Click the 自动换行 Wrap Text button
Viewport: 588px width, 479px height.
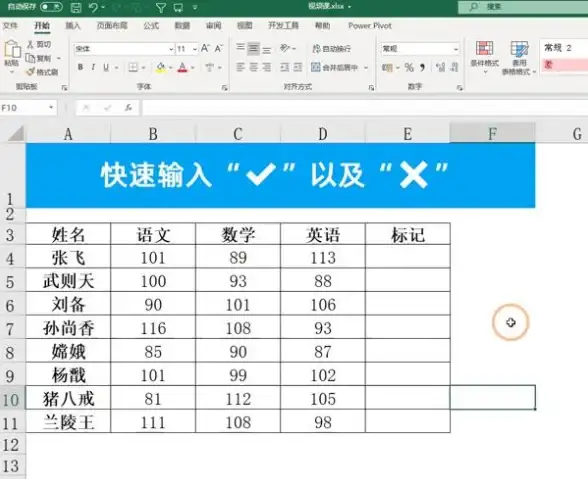pos(332,49)
